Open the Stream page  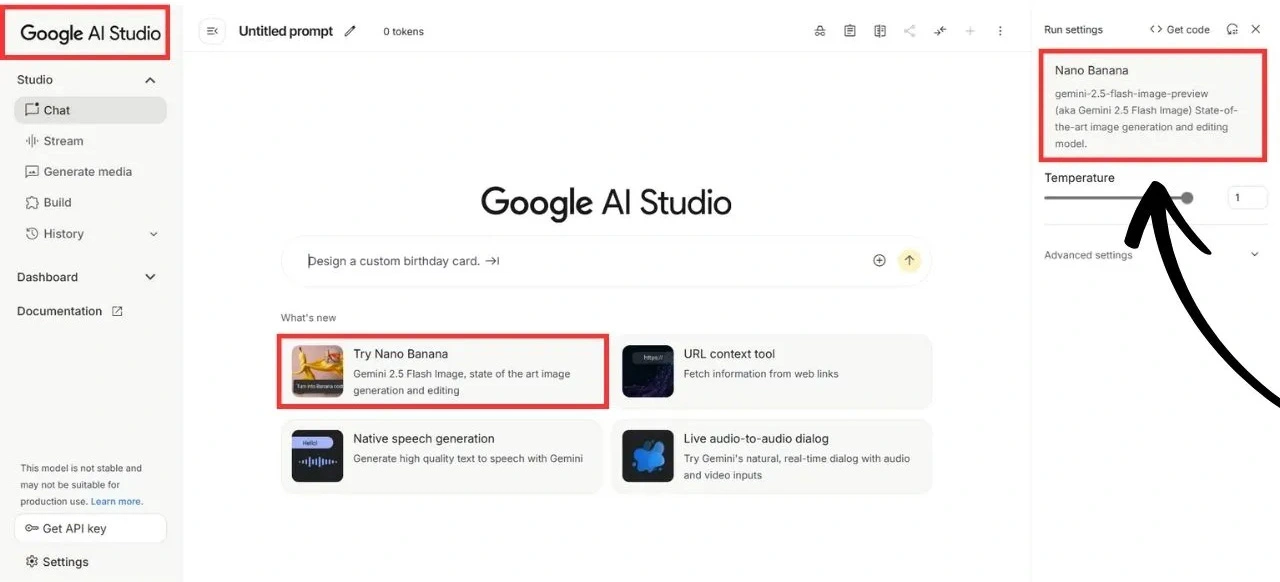tap(90, 141)
